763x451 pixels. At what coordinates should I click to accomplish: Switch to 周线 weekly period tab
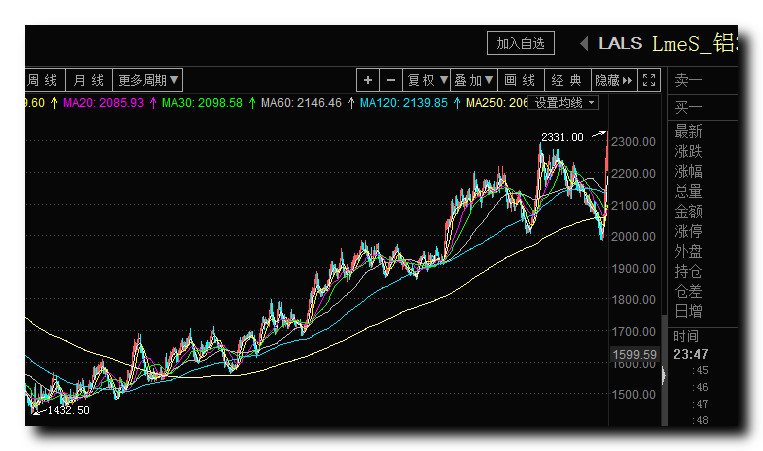point(43,80)
